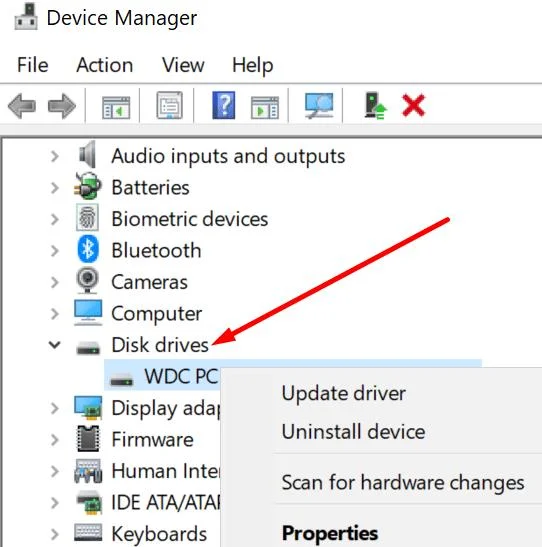
Task: Click the Update device driver toolbar icon
Action: click(375, 106)
